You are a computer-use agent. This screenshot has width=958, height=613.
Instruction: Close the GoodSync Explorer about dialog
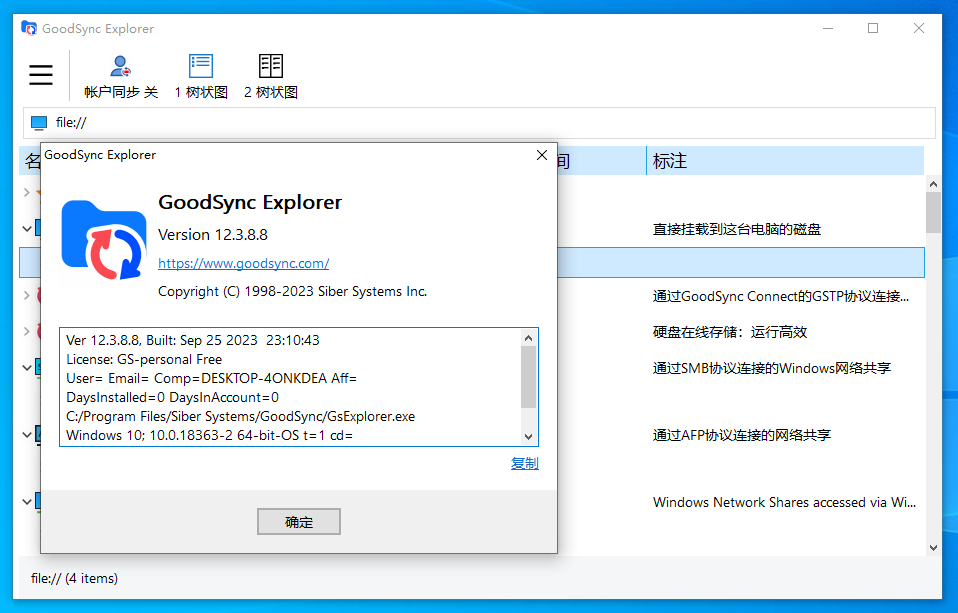pos(541,155)
